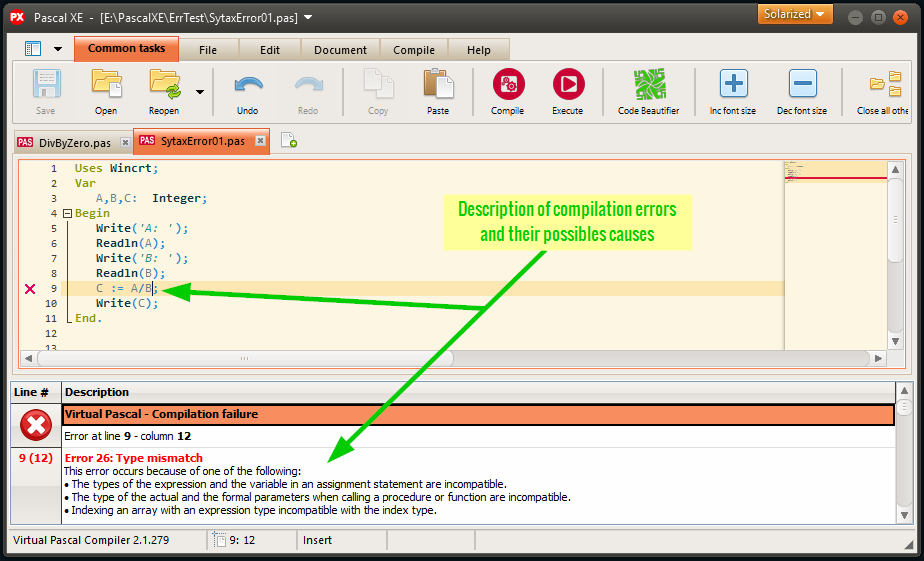Image resolution: width=924 pixels, height=561 pixels.
Task: Select the 'Error 26: Type mismatch' message
Action: coord(133,458)
